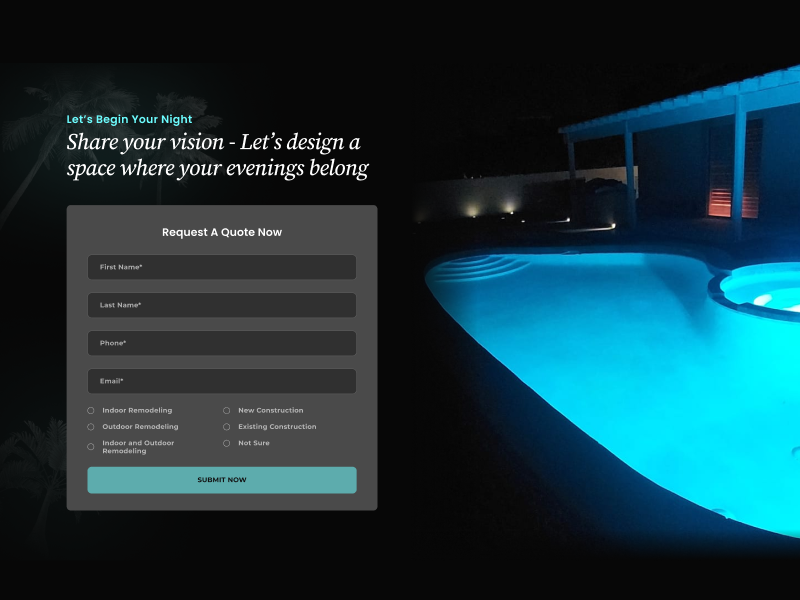Click the "Request A Quote Now" heading
Screen dimensions: 800x600
coord(222,232)
